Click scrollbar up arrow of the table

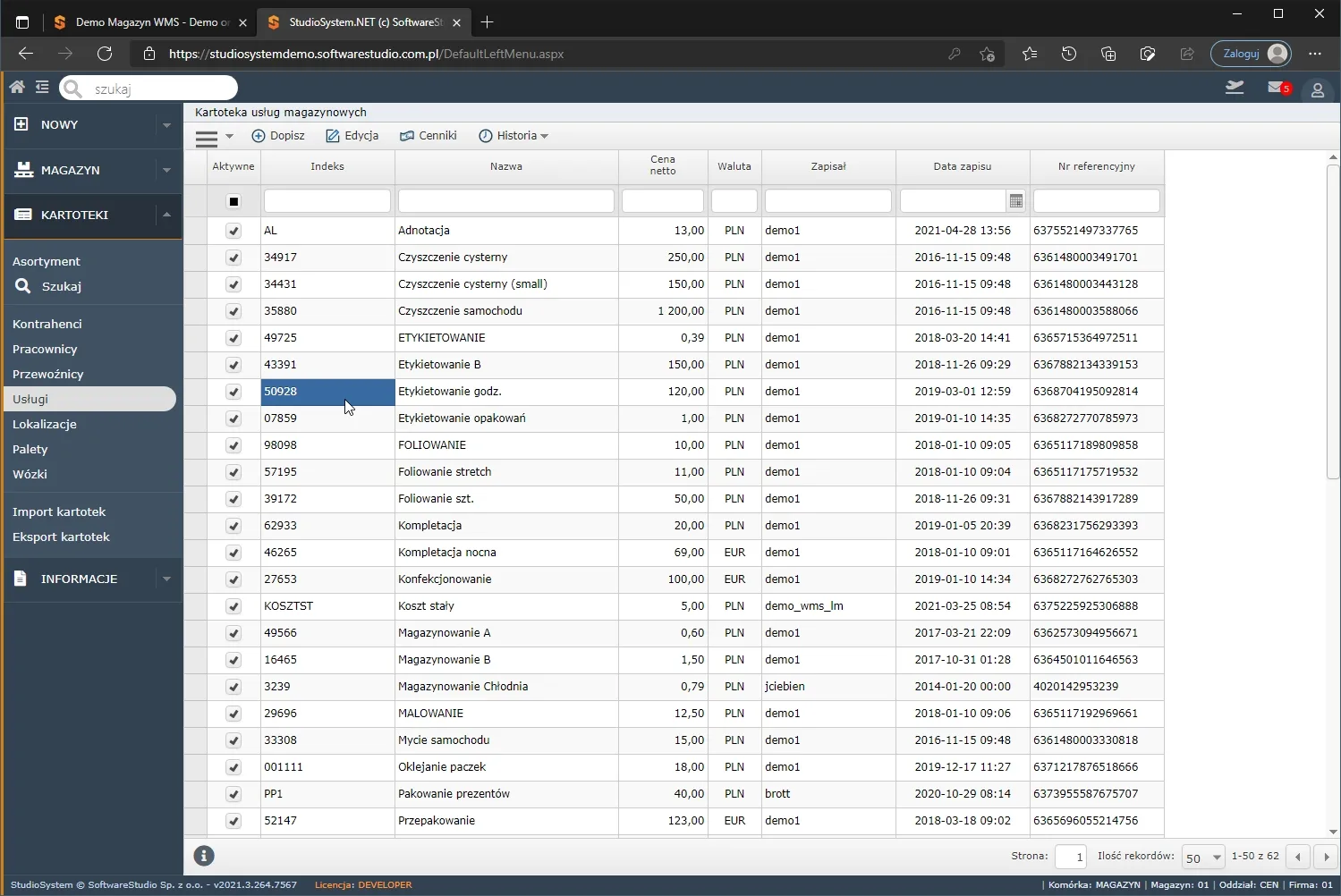pyautogui.click(x=1333, y=157)
